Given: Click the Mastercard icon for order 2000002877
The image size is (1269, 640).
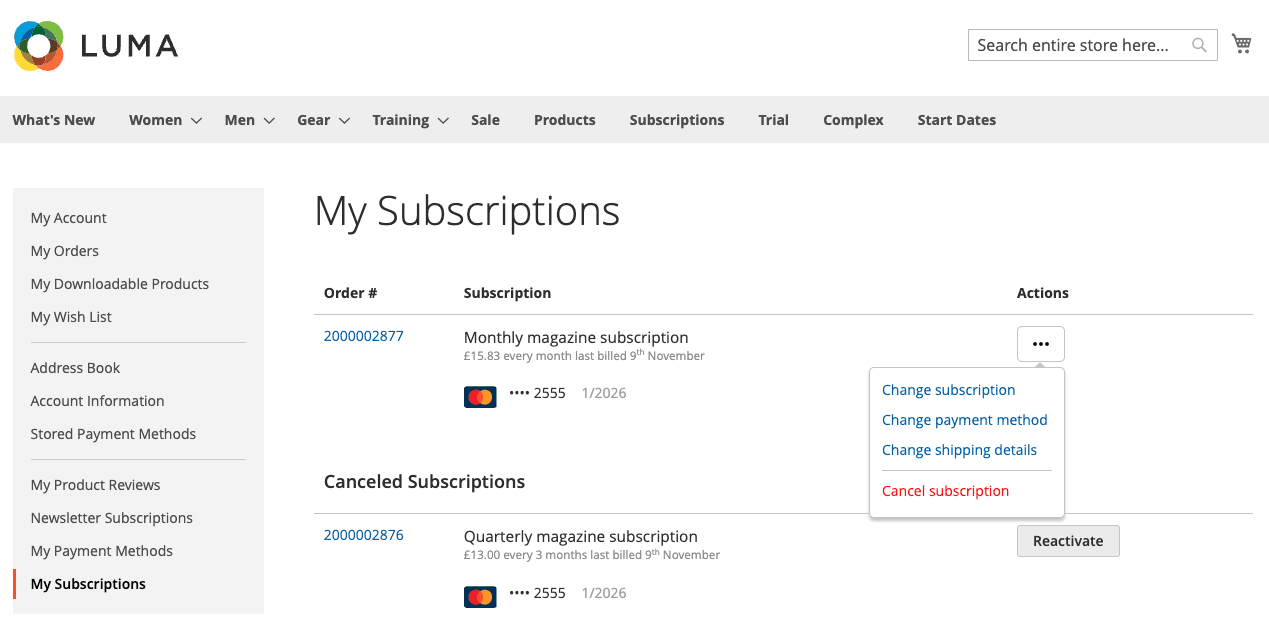Looking at the screenshot, I should tap(480, 397).
